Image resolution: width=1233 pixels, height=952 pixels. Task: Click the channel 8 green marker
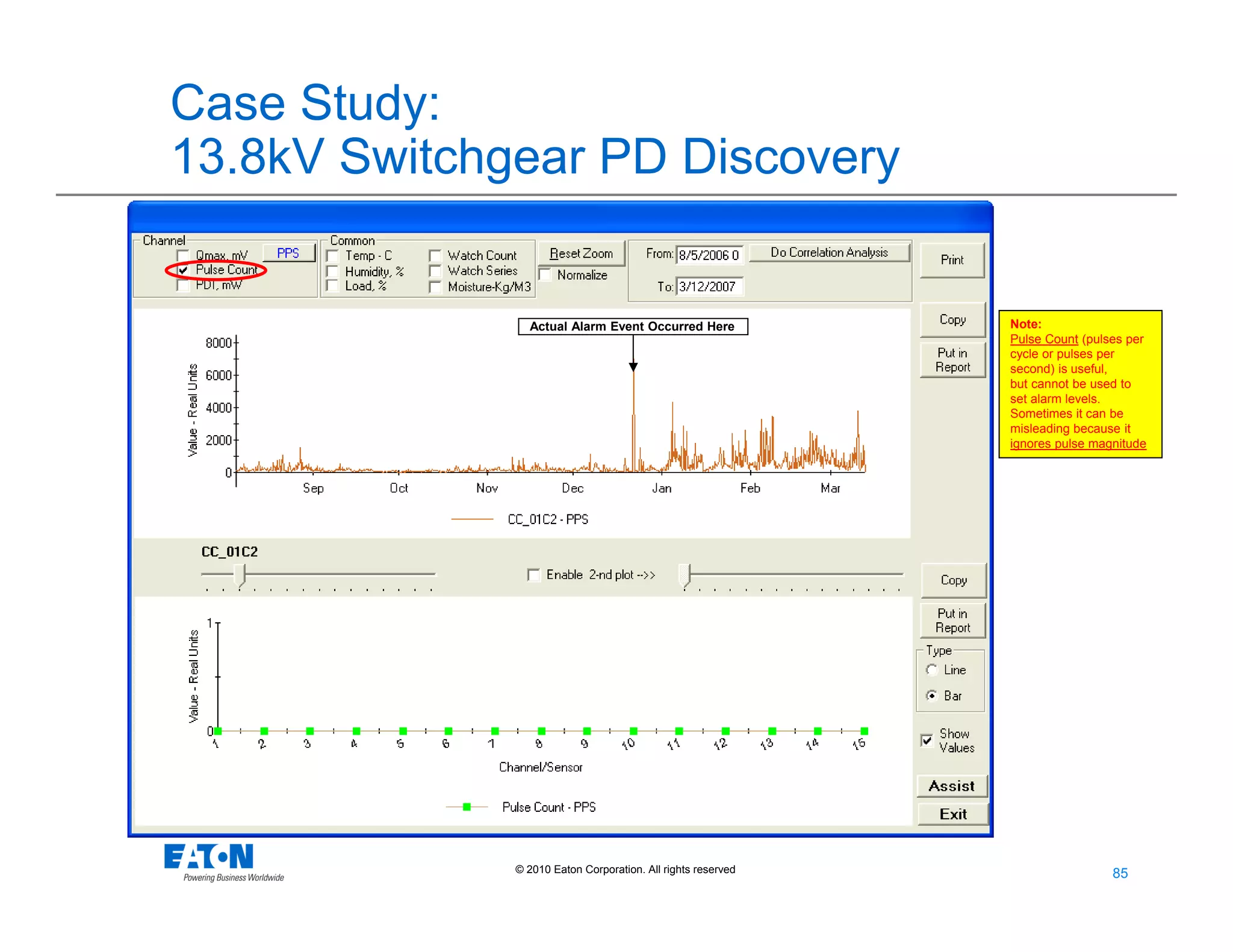[x=541, y=731]
